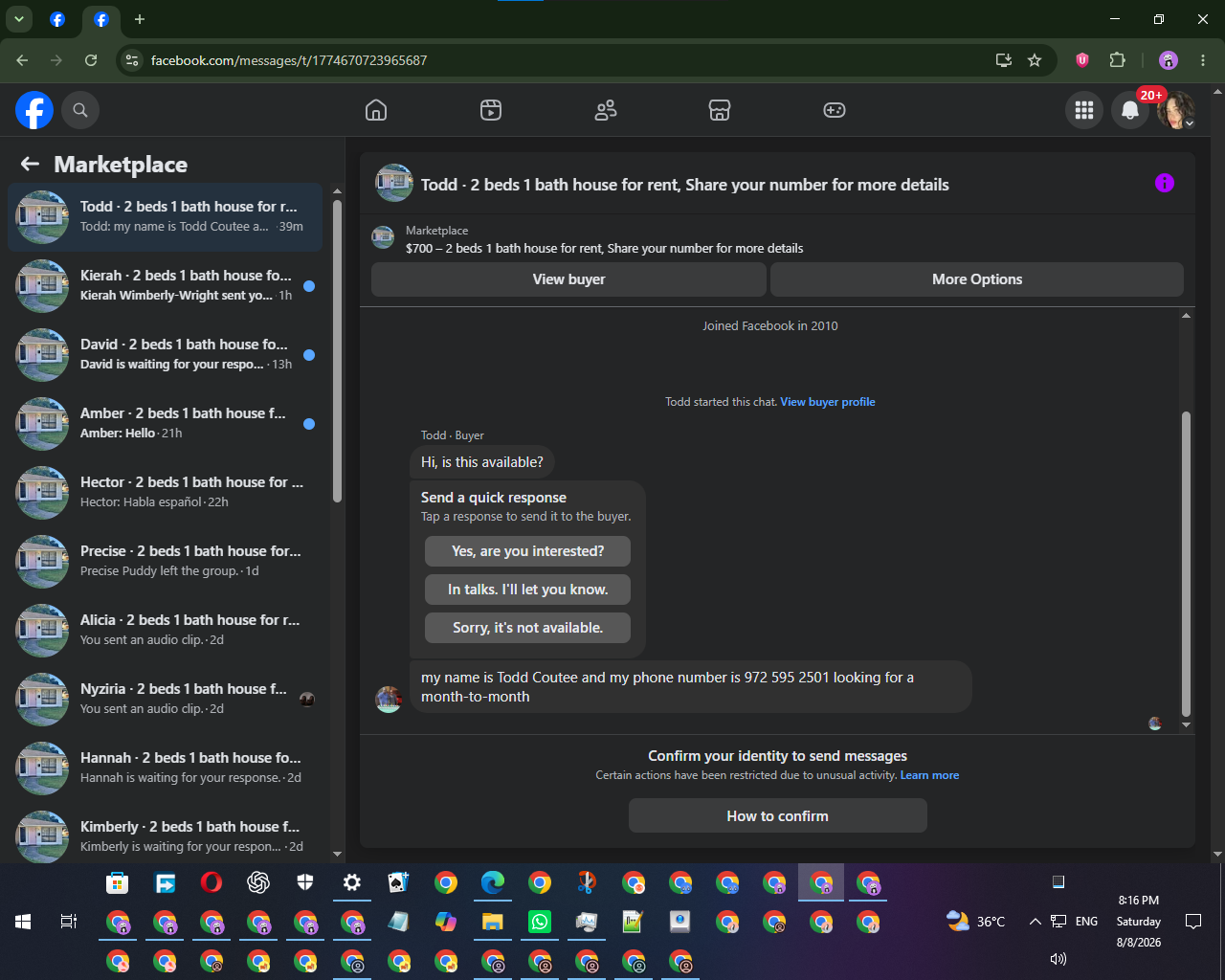The image size is (1225, 980).
Task: Open the Windows Start menu
Action: (23, 922)
